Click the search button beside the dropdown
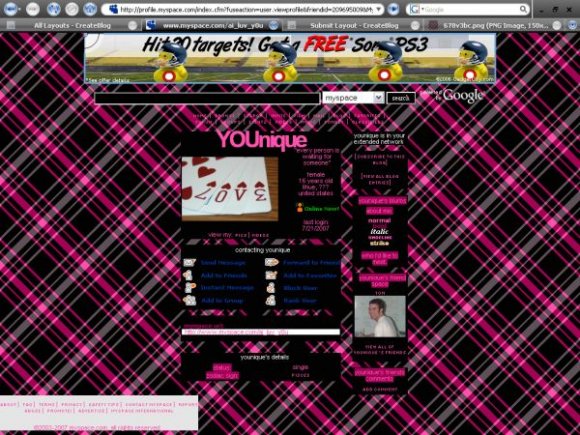Screen dimensions: 580x435 pyautogui.click(x=401, y=98)
